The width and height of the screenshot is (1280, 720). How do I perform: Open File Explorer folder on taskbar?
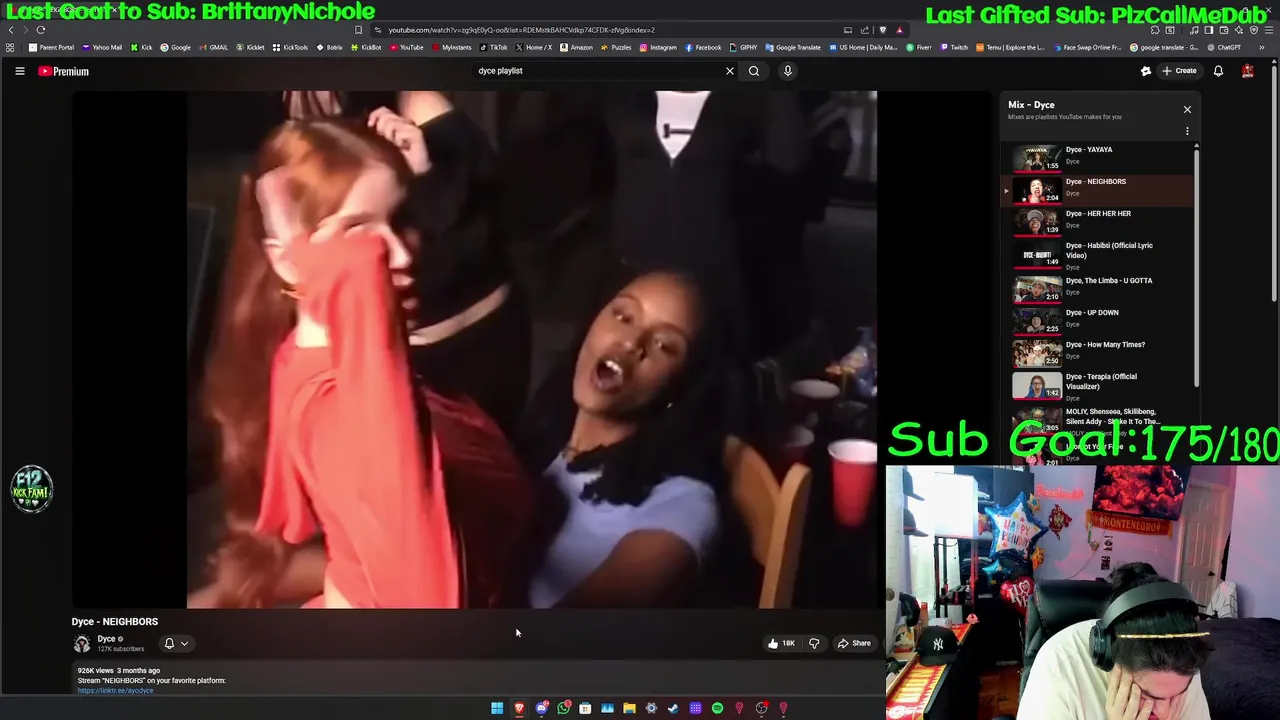point(629,708)
